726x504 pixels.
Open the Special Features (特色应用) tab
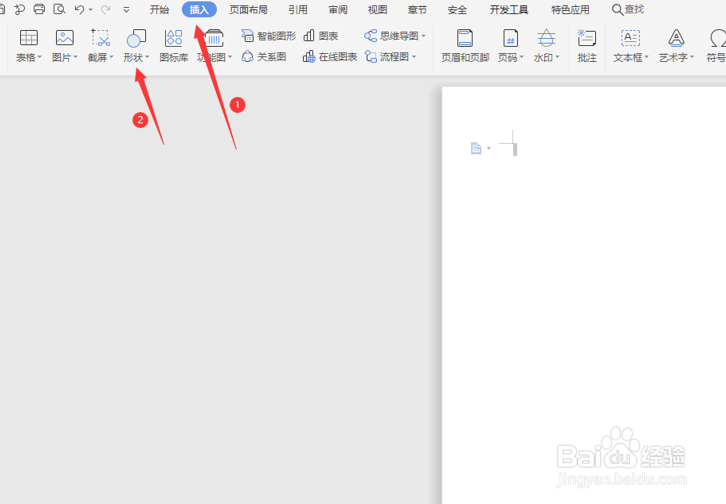click(570, 9)
